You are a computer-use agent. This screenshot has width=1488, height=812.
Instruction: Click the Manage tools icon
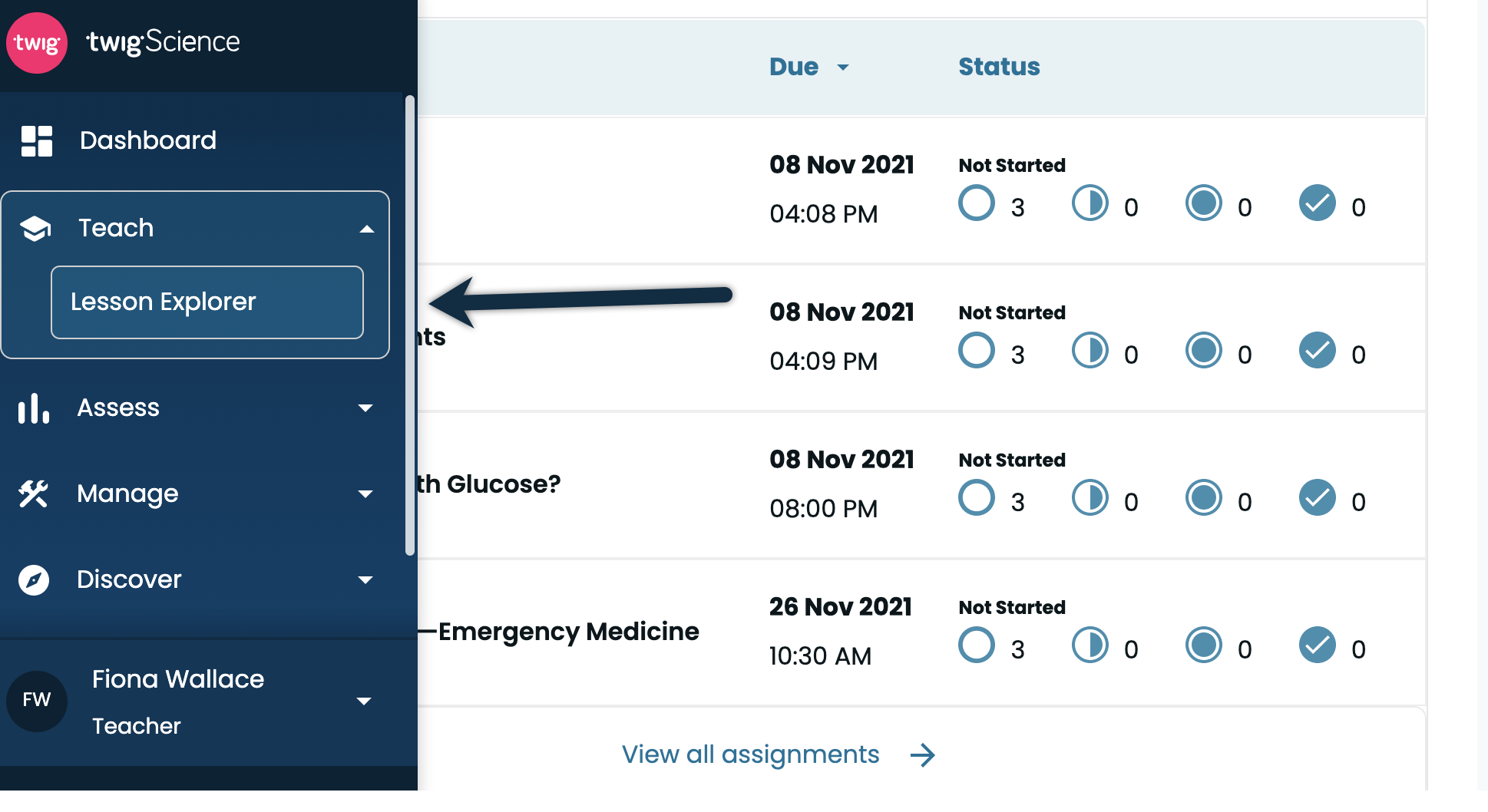click(34, 494)
